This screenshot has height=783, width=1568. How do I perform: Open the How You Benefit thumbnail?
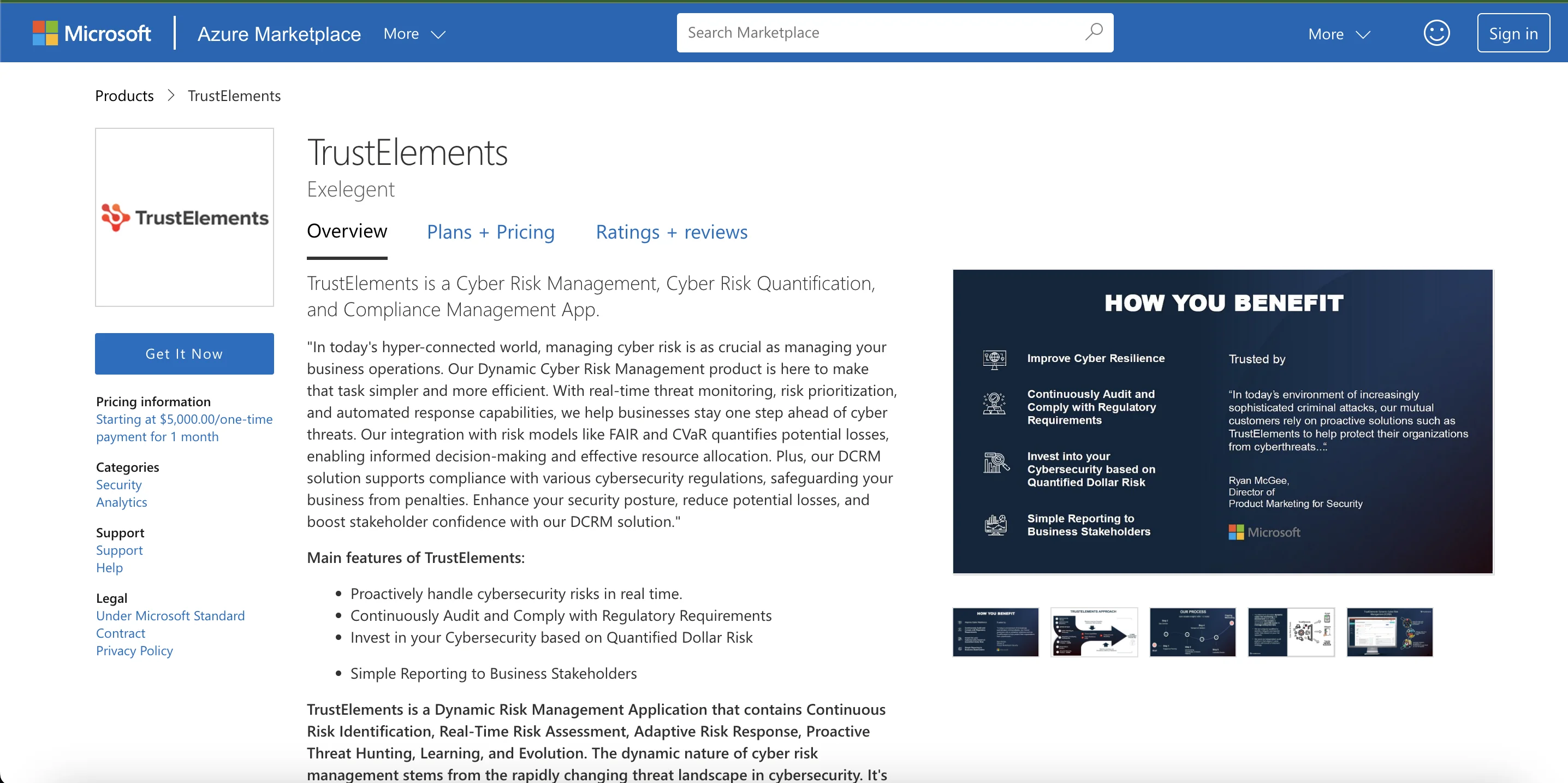pos(995,632)
